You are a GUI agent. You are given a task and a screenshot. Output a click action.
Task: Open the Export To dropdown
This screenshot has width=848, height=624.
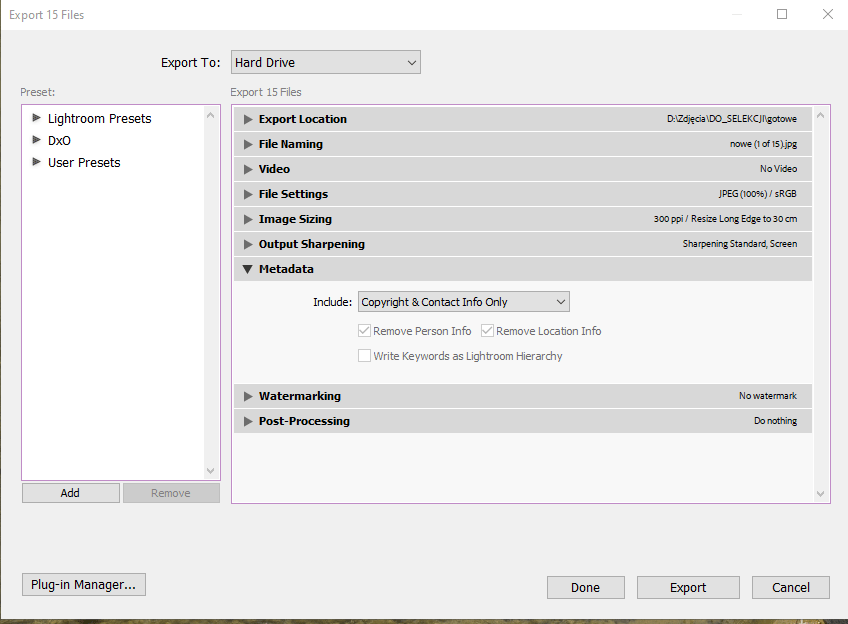point(325,63)
